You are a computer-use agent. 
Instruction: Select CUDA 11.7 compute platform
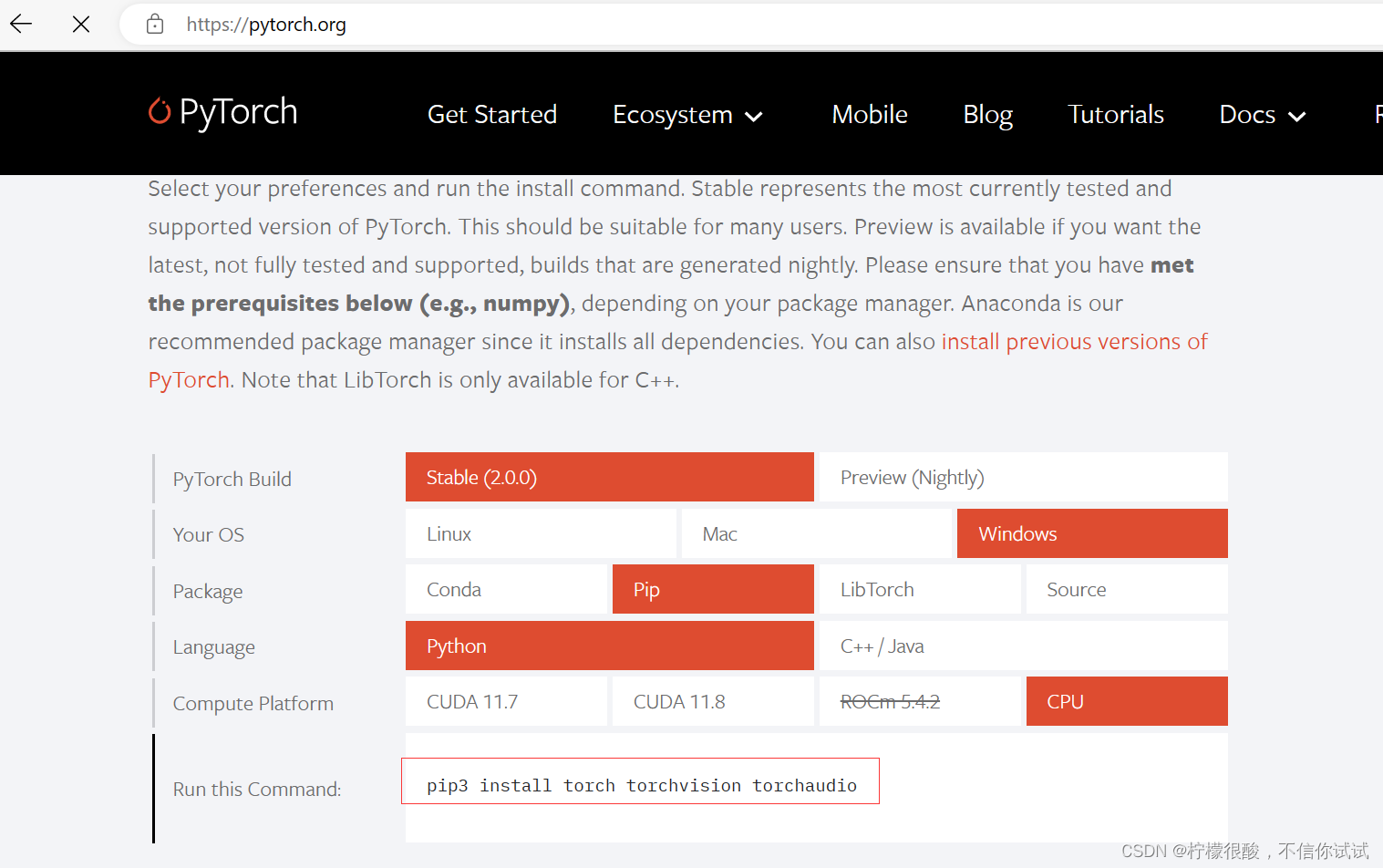click(x=506, y=701)
